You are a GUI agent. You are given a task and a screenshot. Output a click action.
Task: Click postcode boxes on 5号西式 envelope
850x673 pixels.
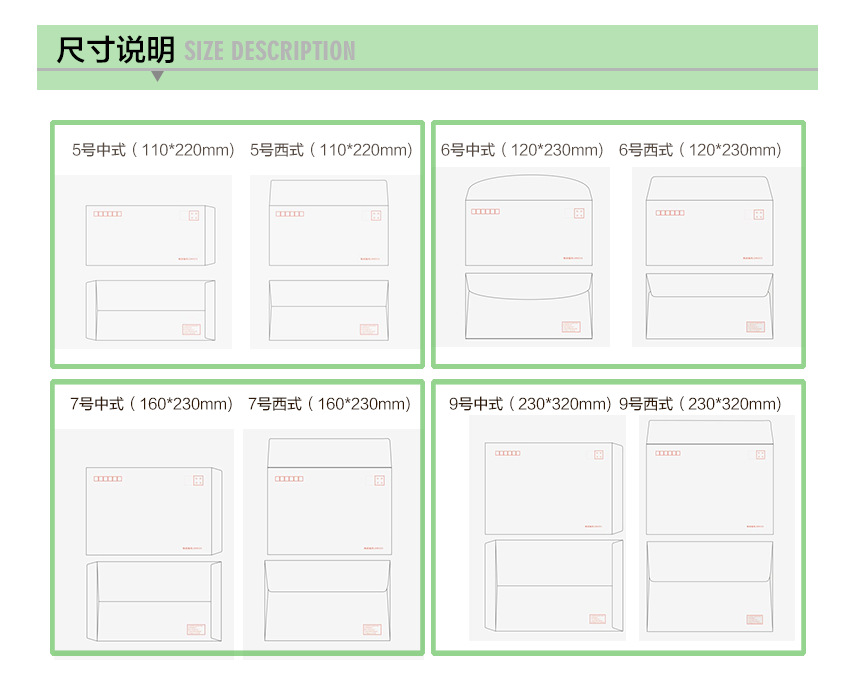point(289,214)
